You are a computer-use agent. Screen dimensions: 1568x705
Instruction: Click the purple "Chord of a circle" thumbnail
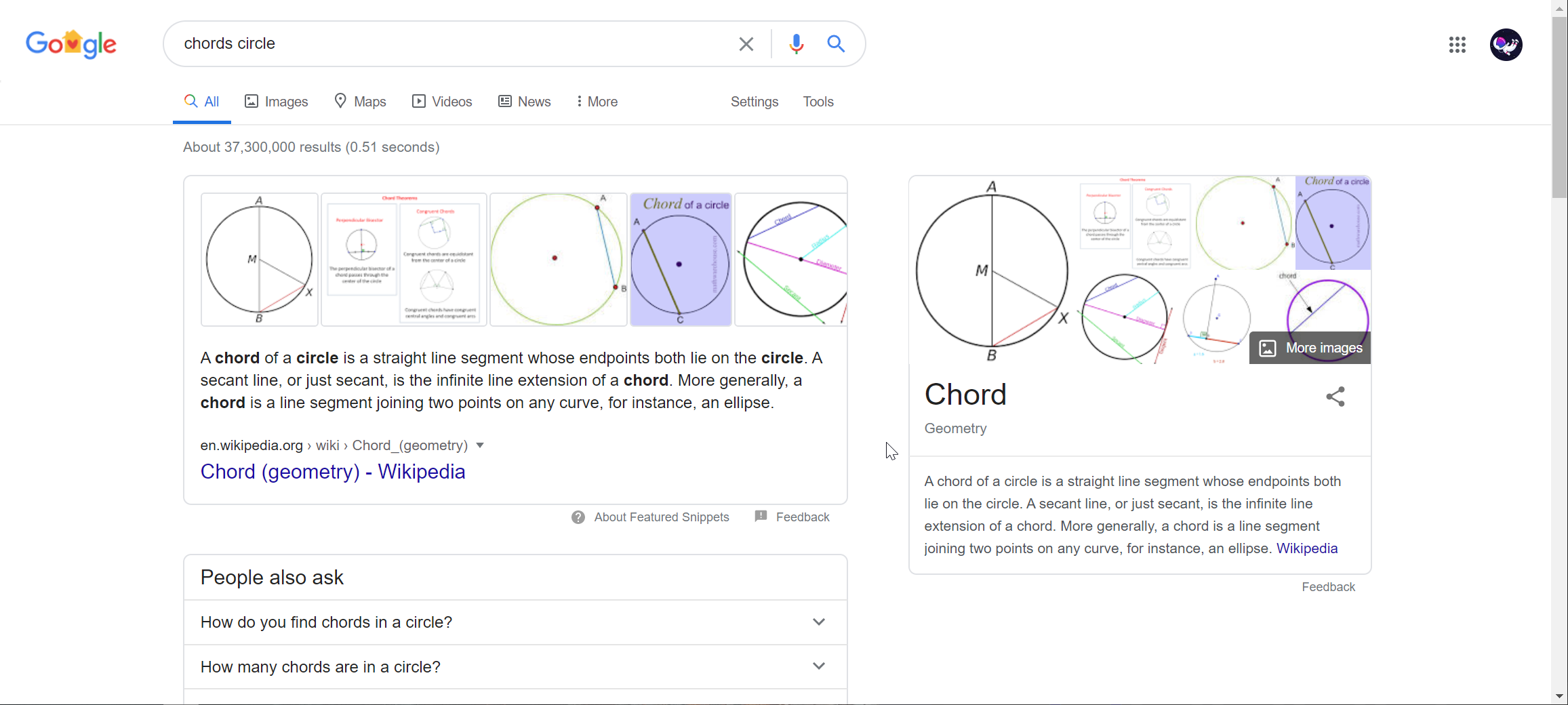point(681,260)
